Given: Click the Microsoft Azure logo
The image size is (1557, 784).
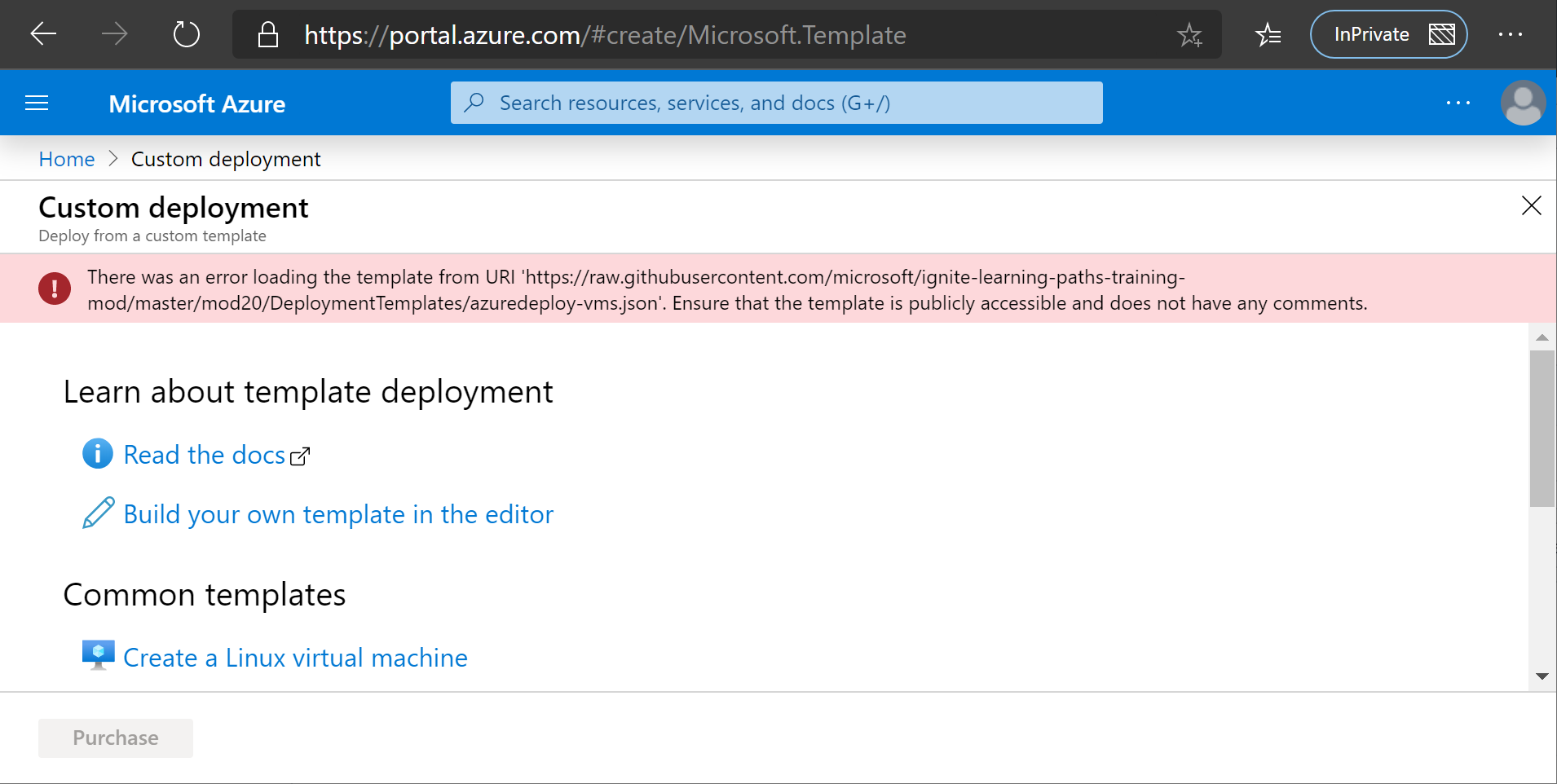Looking at the screenshot, I should coord(196,103).
